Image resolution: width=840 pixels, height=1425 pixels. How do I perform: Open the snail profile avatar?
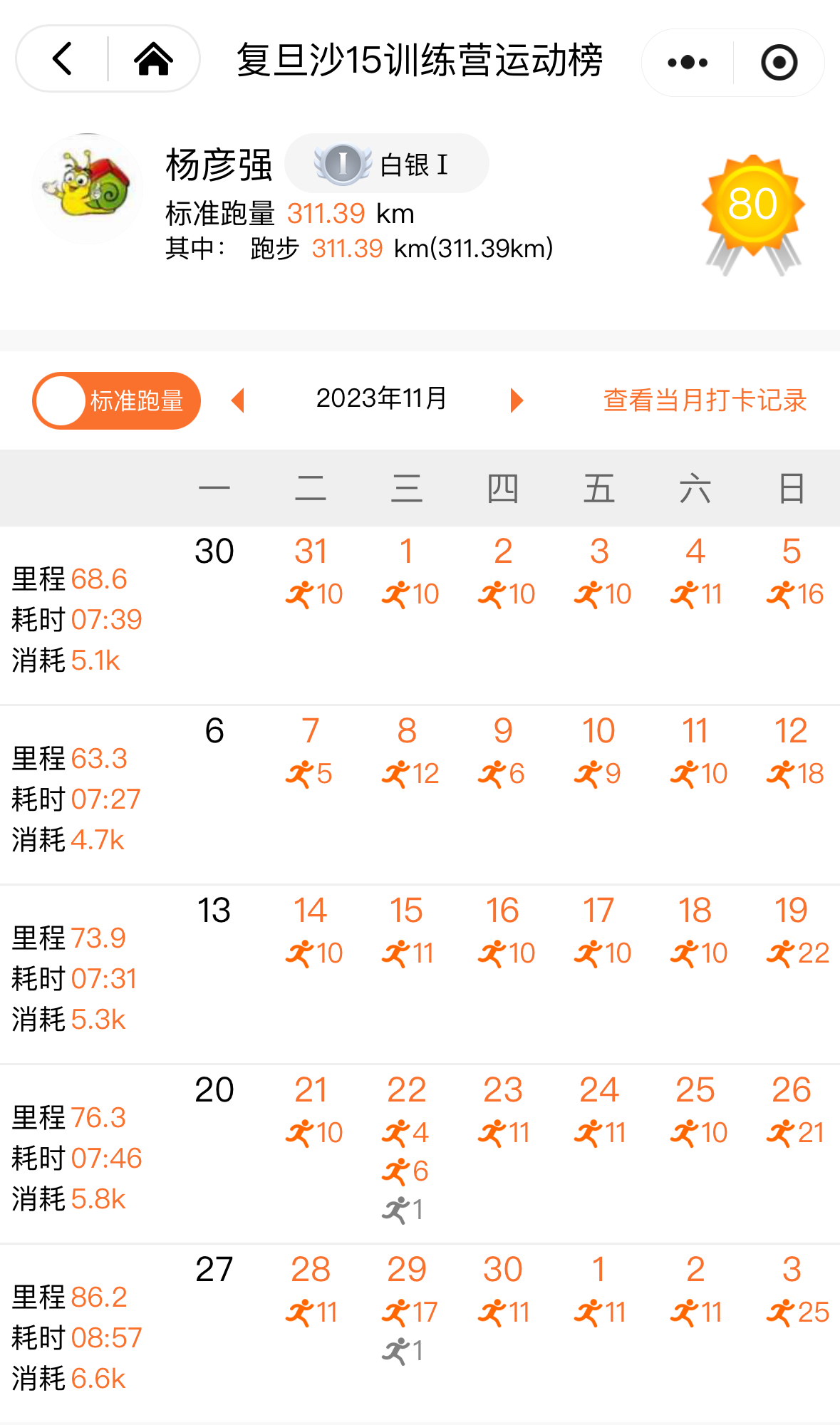pyautogui.click(x=87, y=189)
